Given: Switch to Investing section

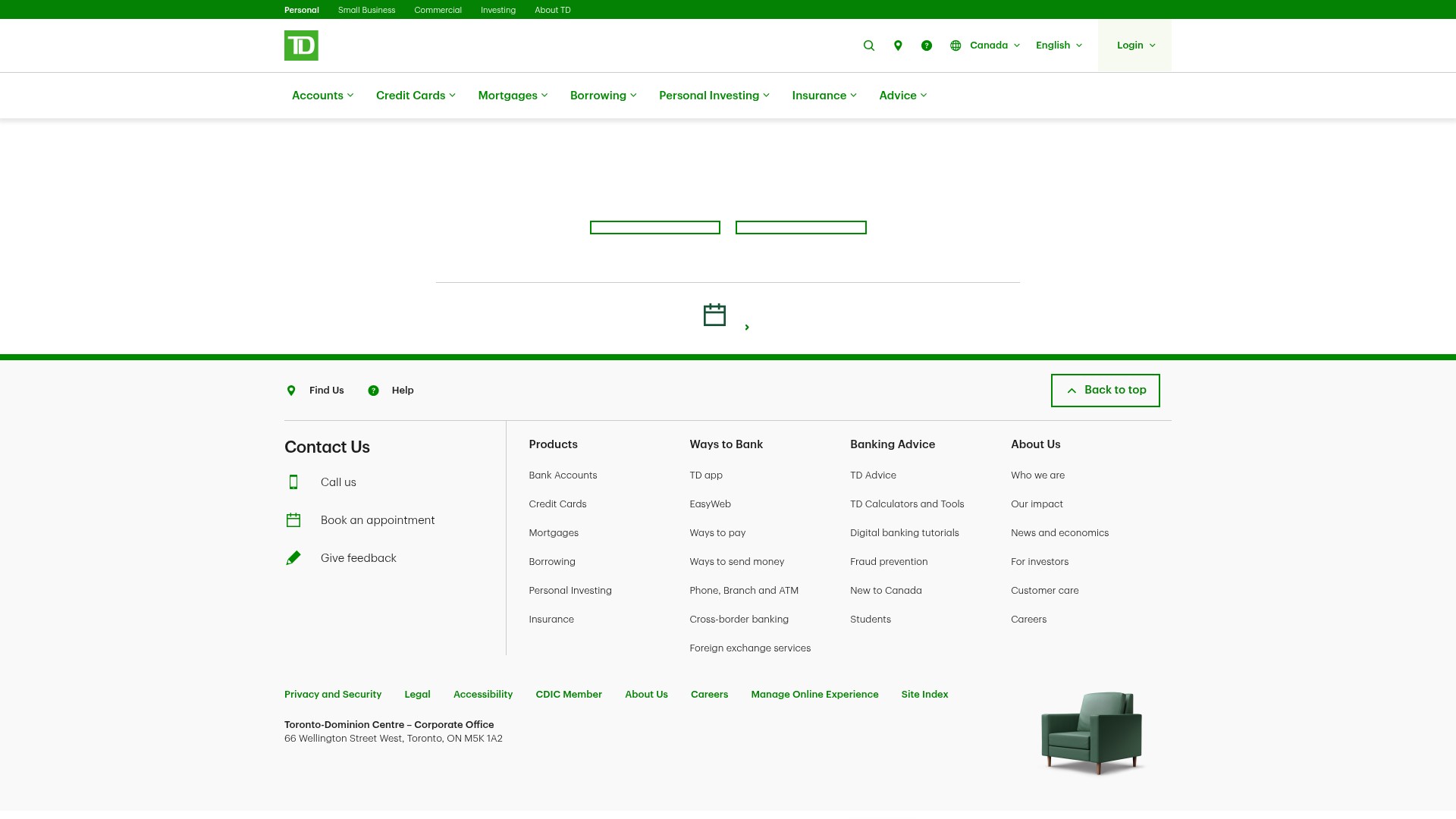Looking at the screenshot, I should [x=497, y=10].
